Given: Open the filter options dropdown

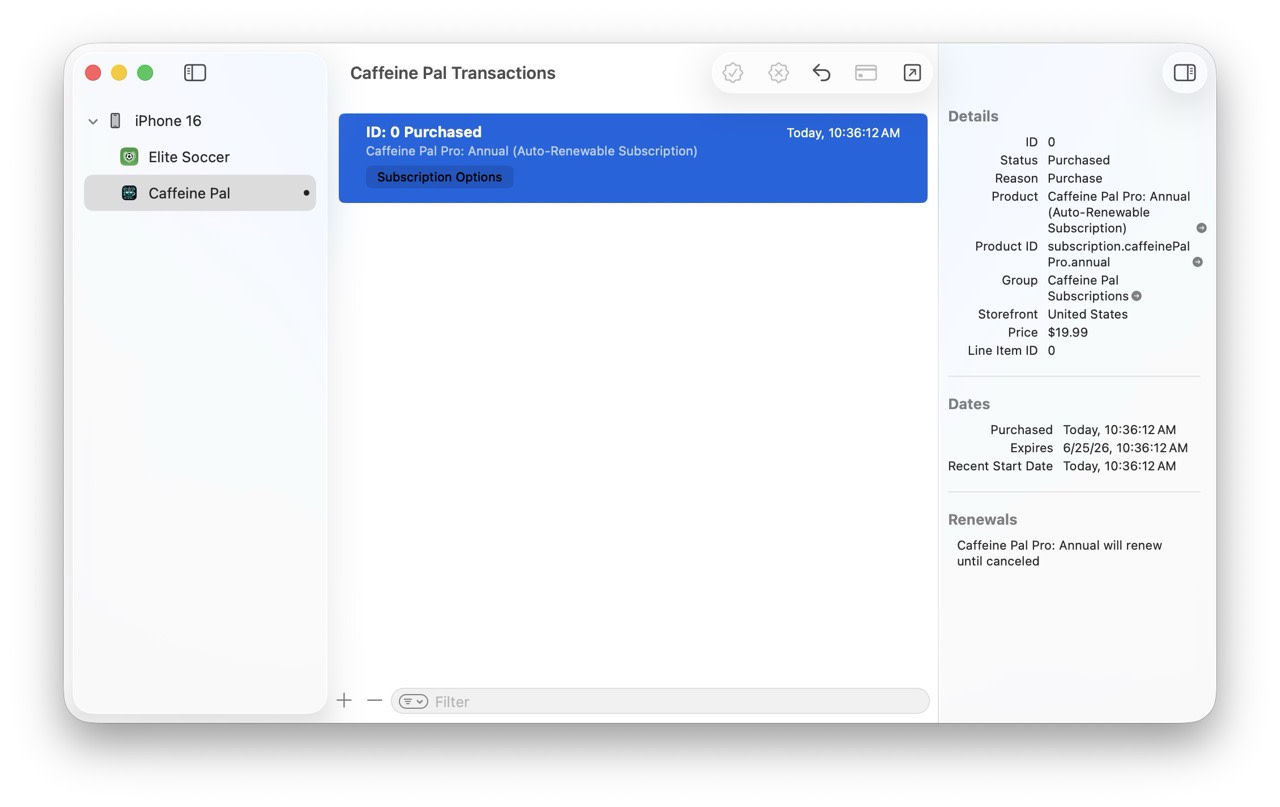Looking at the screenshot, I should pos(413,702).
